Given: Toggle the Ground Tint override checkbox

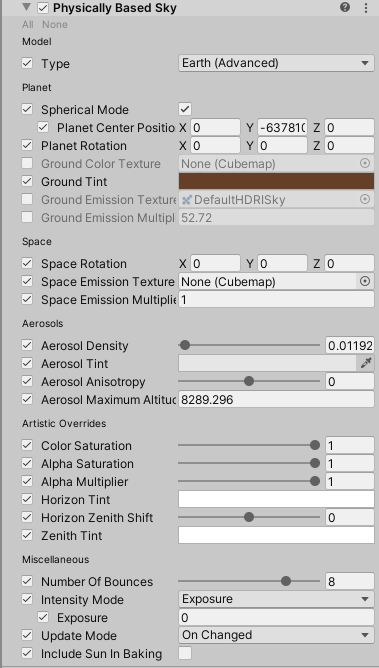Looking at the screenshot, I should 27,181.
